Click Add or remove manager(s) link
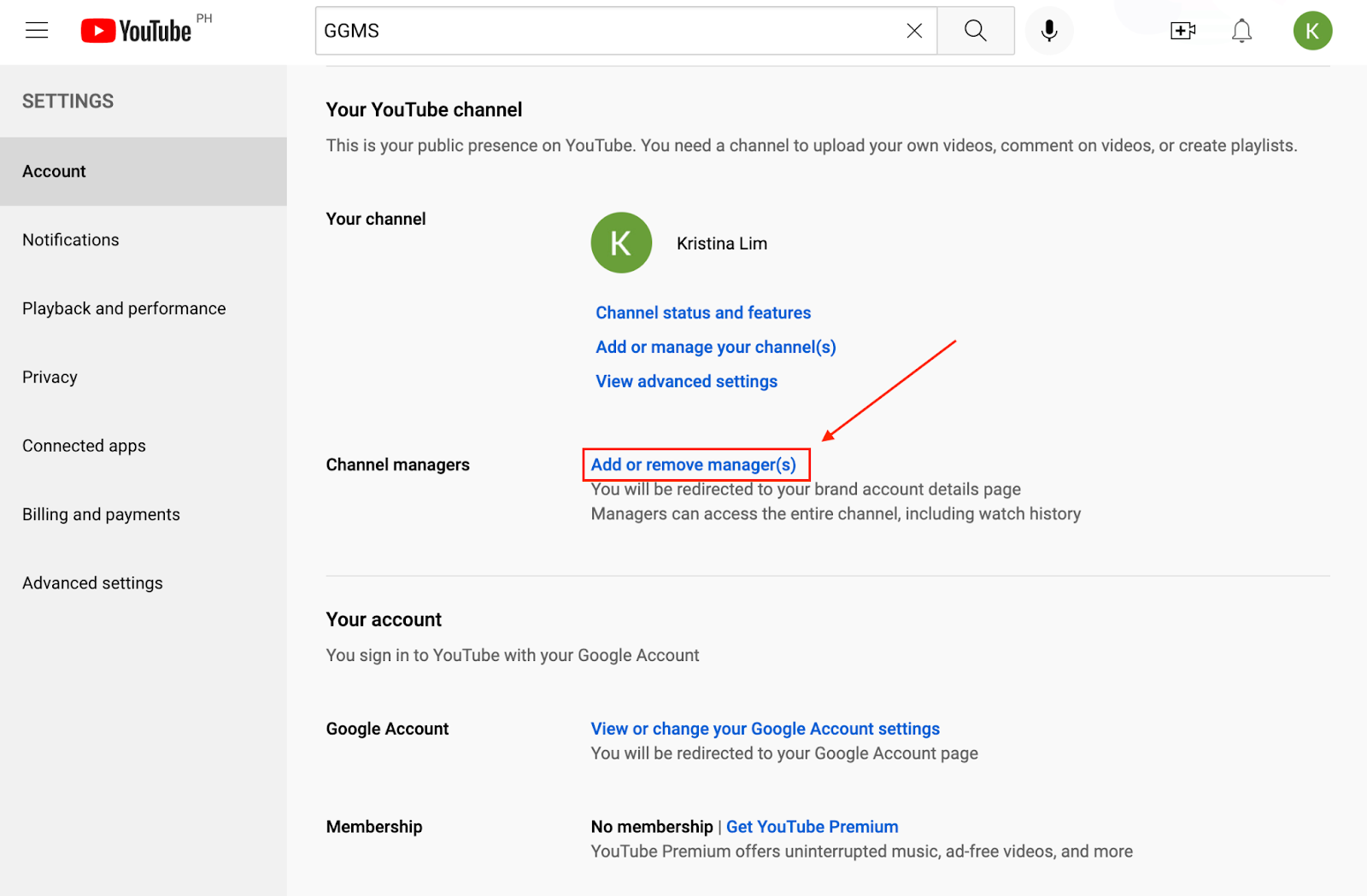This screenshot has width=1367, height=896. 694,465
